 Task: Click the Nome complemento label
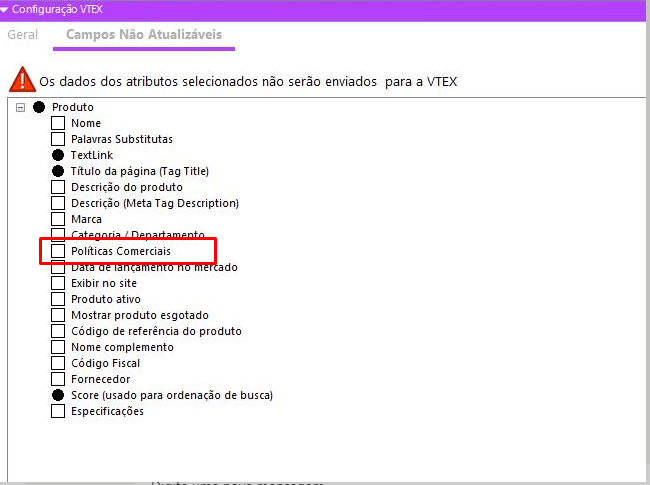click(x=122, y=347)
